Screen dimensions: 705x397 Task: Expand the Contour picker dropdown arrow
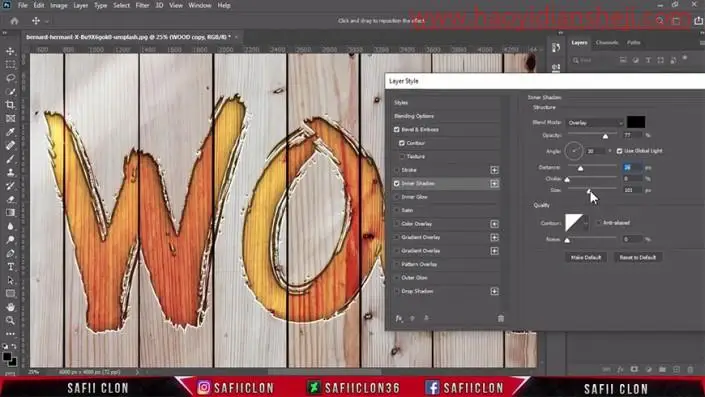[586, 223]
